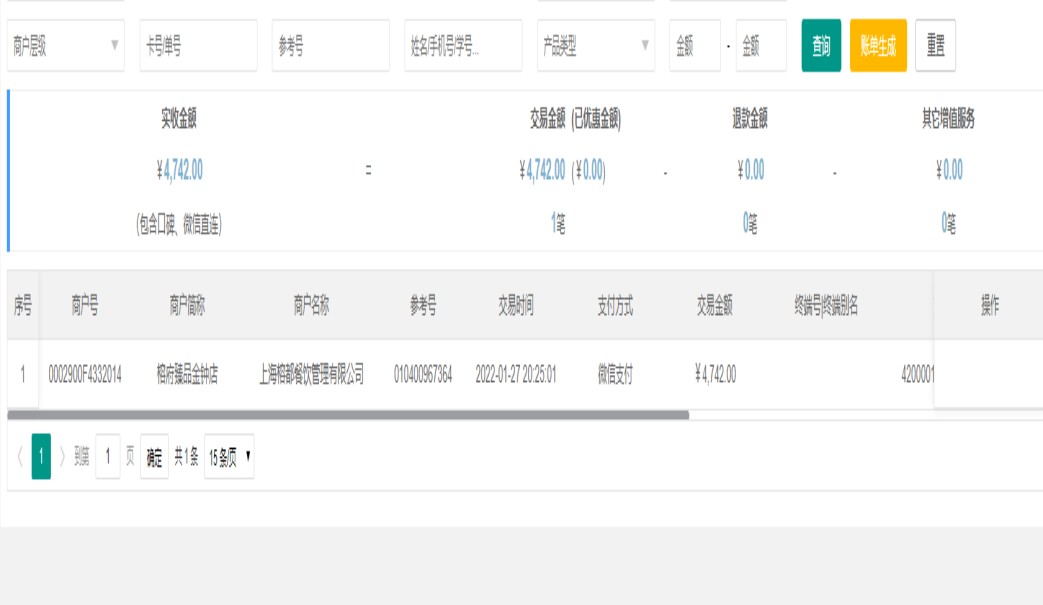The height and width of the screenshot is (605, 1043).
Task: Go to previous page arrow
Action: 20,457
